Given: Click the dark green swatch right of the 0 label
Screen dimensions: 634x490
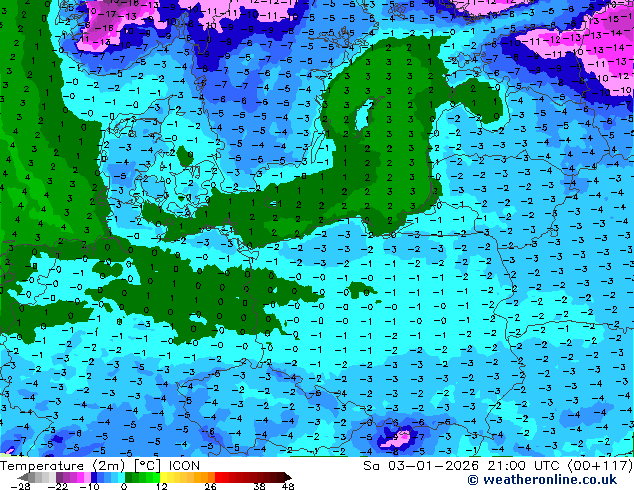Looking at the screenshot, I should (x=129, y=477).
